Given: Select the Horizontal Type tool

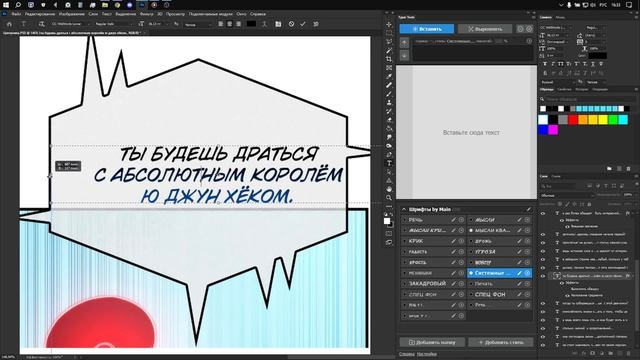Looking at the screenshot, I should (389, 163).
